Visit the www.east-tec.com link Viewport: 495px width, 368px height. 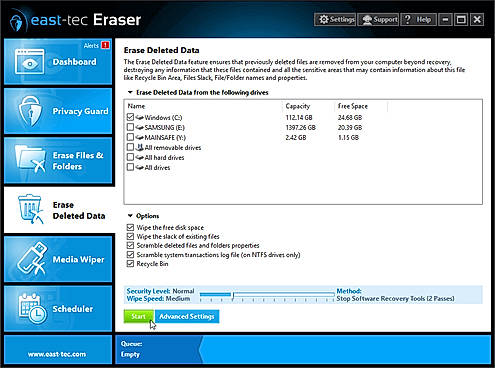coord(57,354)
